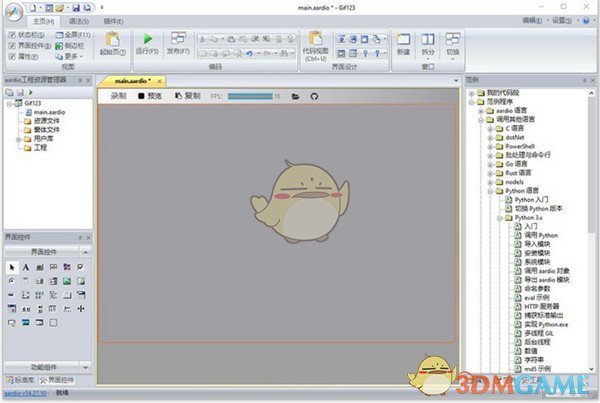The width and height of the screenshot is (600, 403).
Task: Click the aardio version link in status bar
Action: pos(25,393)
